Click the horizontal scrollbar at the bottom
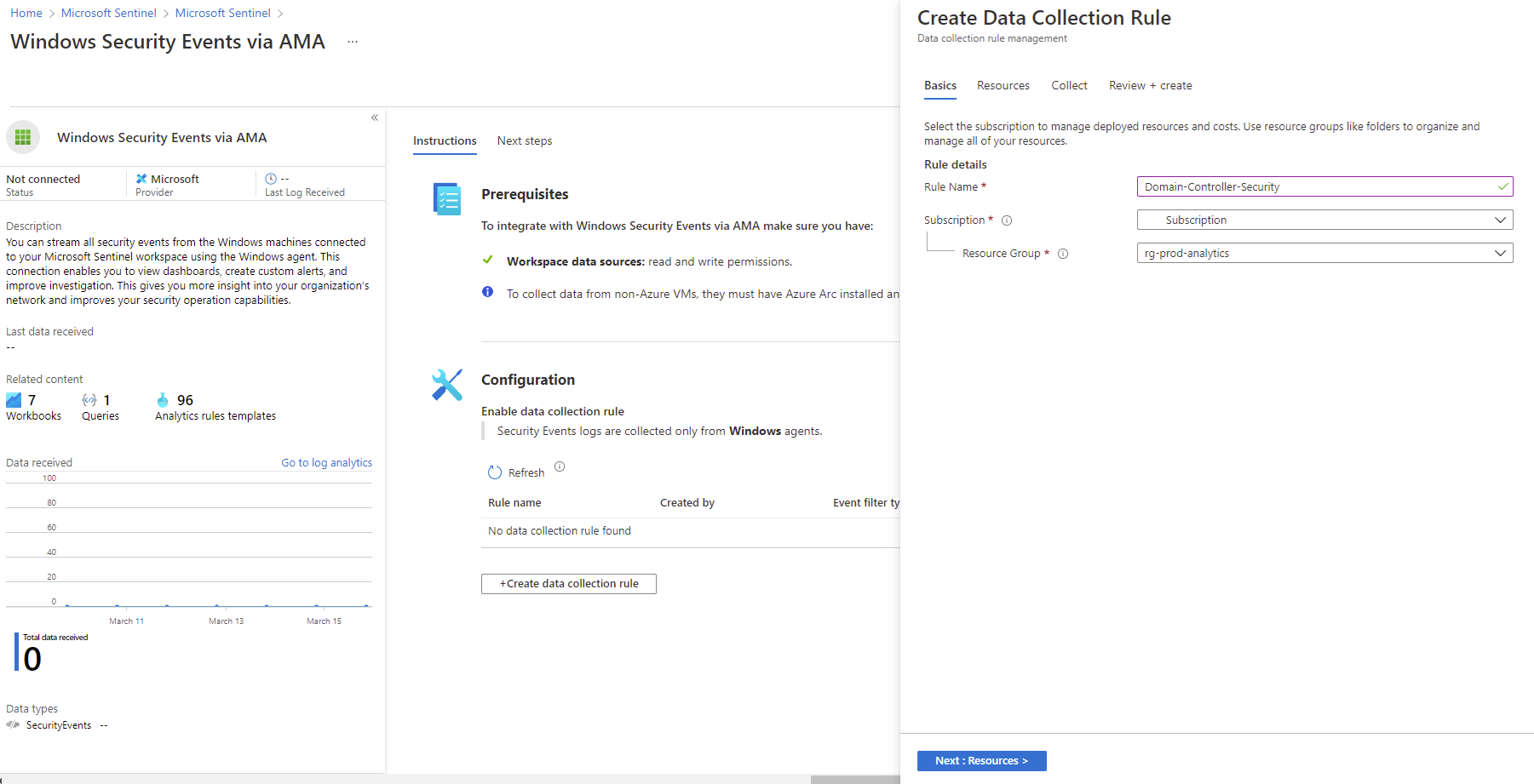 (855, 779)
